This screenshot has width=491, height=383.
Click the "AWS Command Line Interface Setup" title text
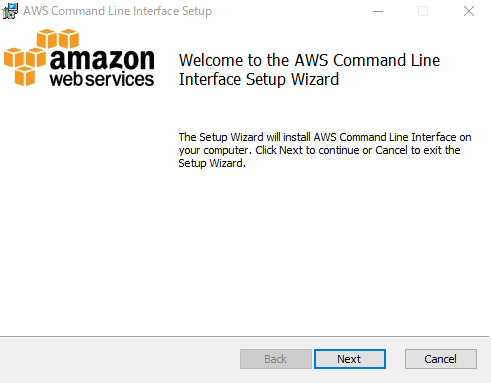[x=117, y=11]
